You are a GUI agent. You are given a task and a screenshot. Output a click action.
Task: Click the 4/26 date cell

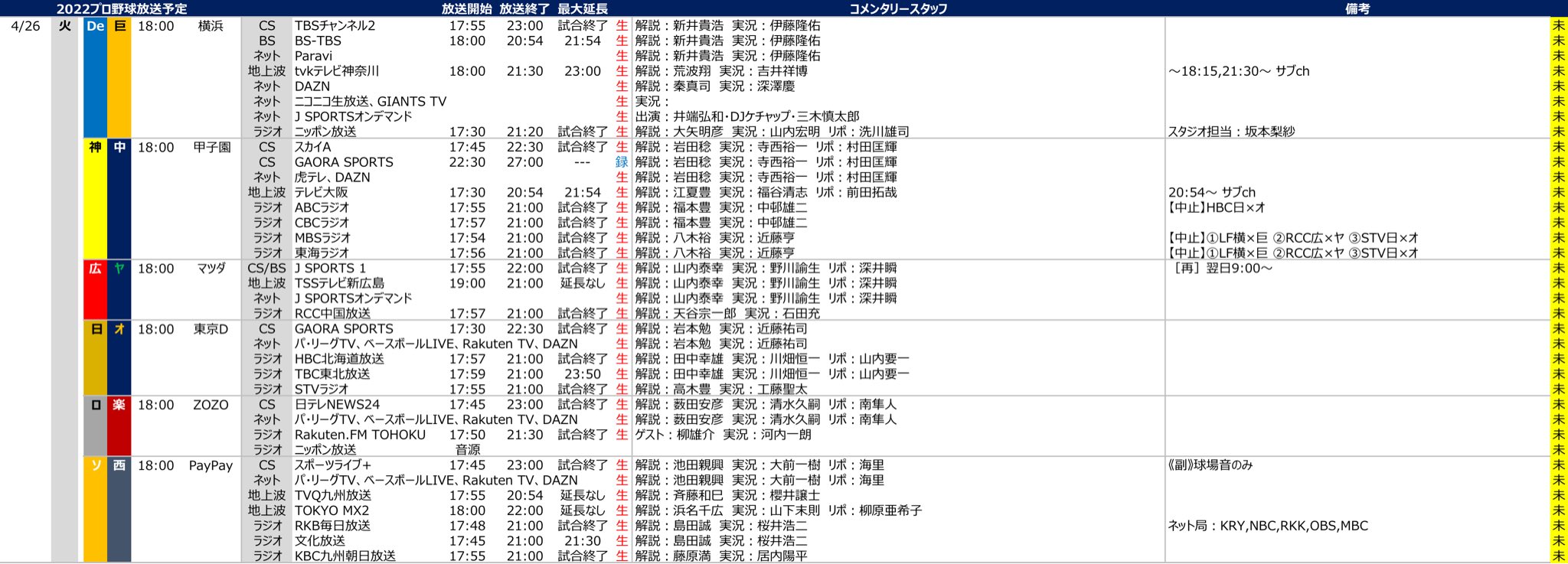pyautogui.click(x=26, y=26)
